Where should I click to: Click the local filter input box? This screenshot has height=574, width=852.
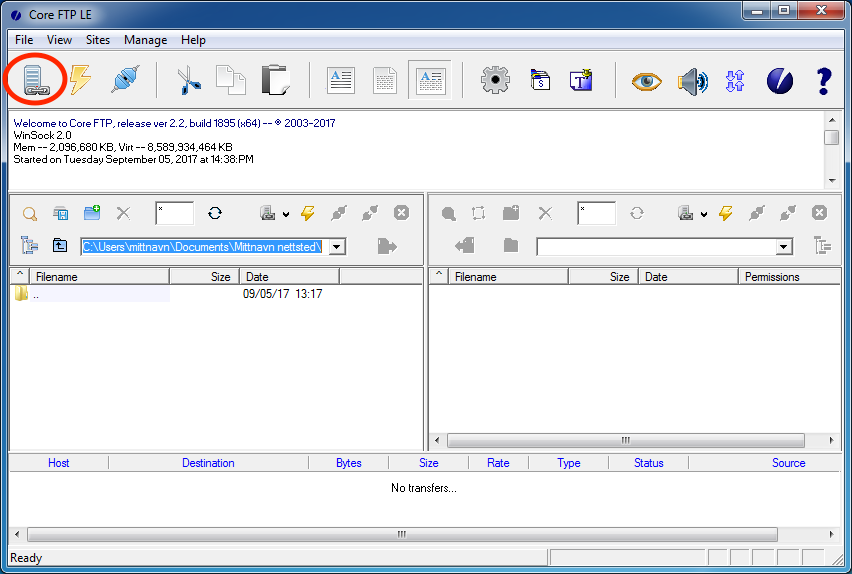[174, 213]
